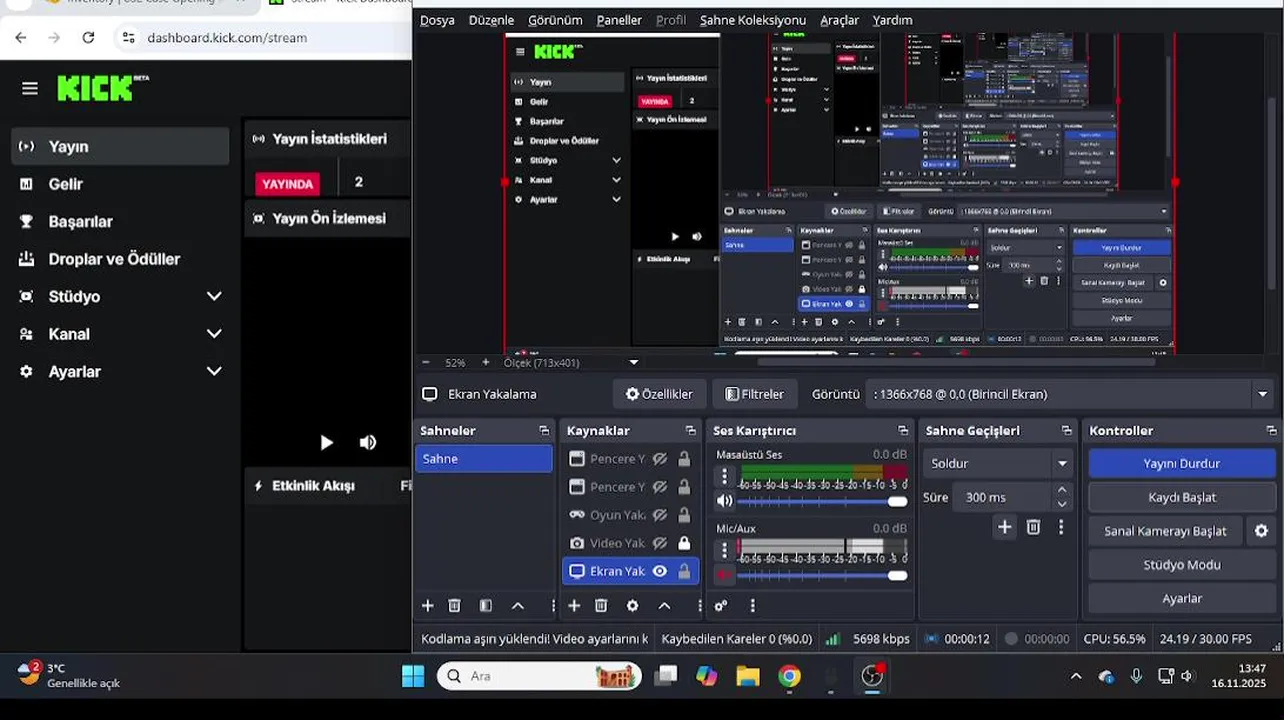Click Sanal Kamerayı Başlat button
1284x720 pixels.
pos(1165,531)
